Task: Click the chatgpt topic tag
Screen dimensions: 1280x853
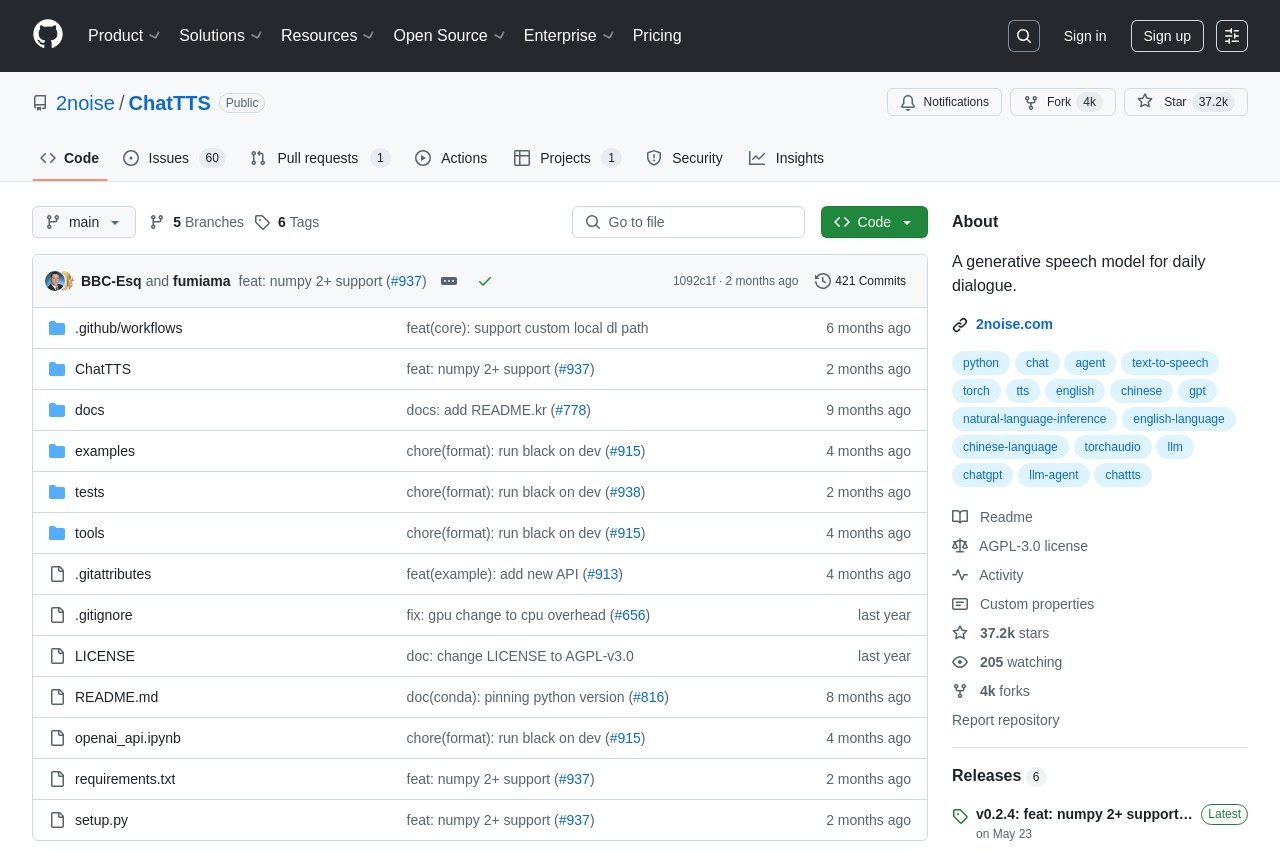Action: [x=982, y=475]
